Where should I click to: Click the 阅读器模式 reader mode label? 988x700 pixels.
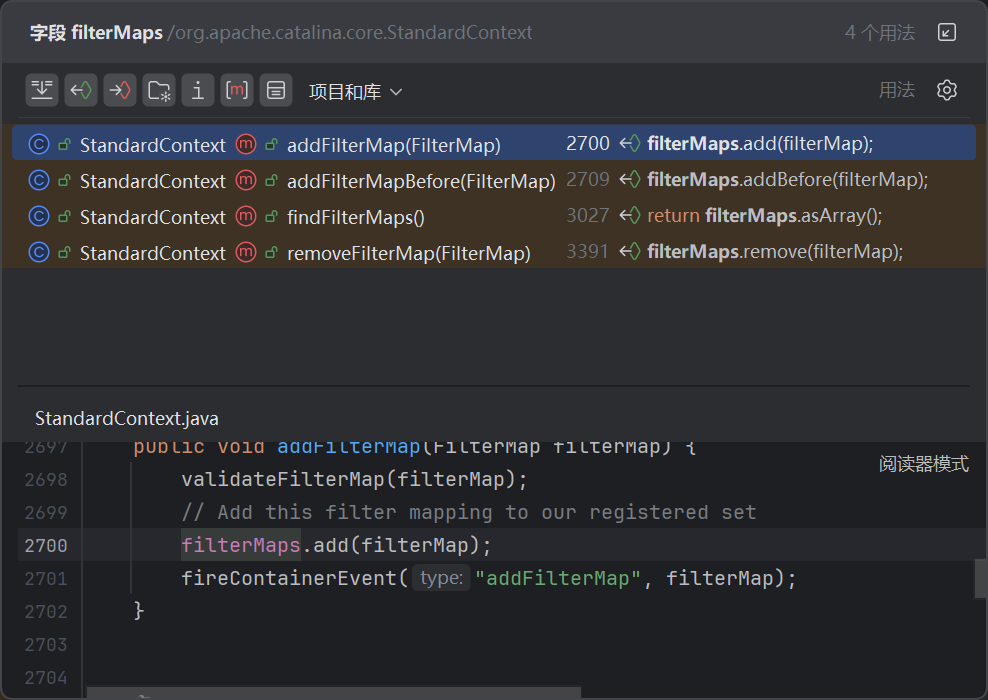(x=924, y=464)
